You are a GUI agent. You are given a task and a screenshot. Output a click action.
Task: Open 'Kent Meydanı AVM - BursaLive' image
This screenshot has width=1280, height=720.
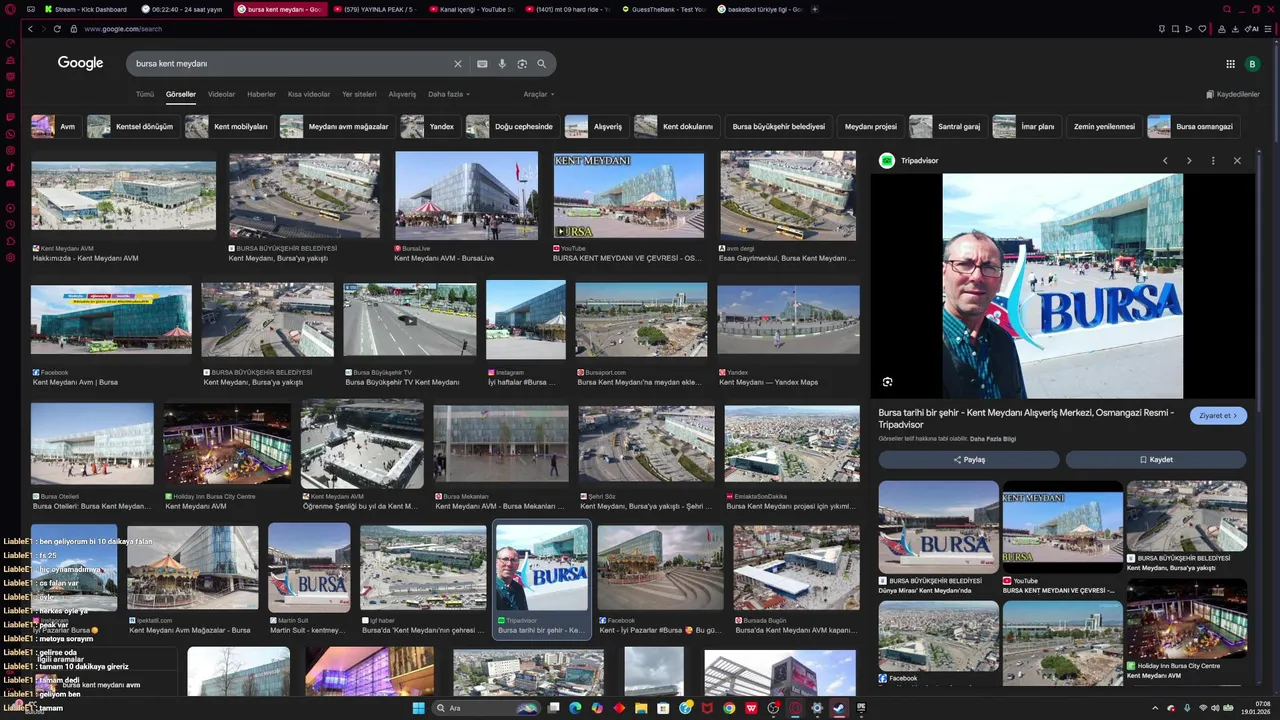[x=466, y=196]
